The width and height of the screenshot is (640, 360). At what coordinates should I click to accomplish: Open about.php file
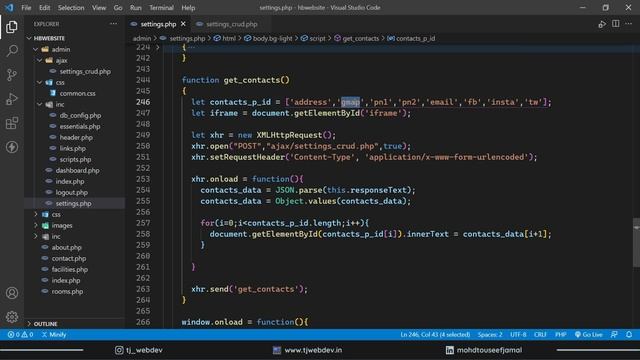pos(67,247)
